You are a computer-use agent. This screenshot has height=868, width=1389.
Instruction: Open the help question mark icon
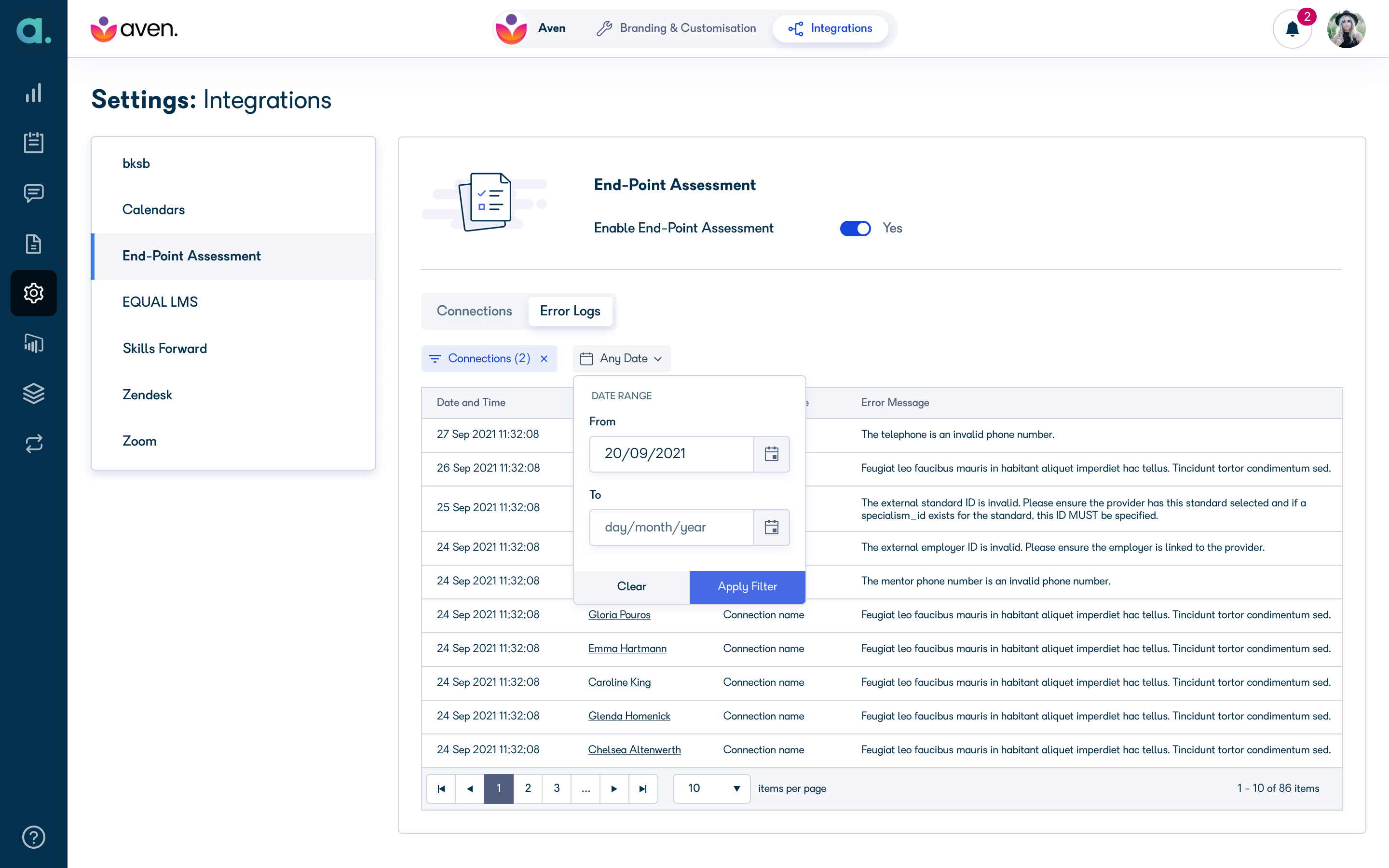33,837
